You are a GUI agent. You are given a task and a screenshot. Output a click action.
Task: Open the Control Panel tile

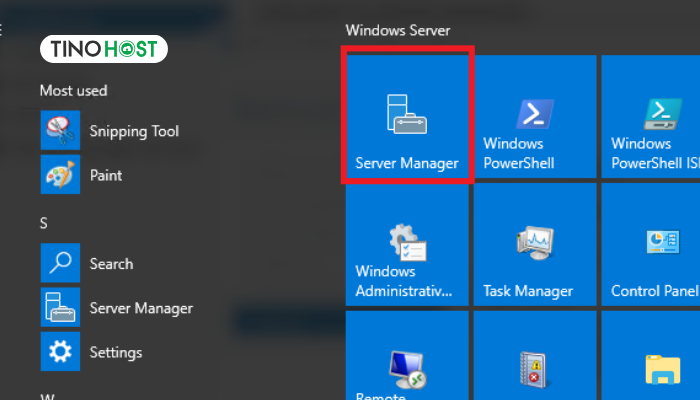(651, 245)
